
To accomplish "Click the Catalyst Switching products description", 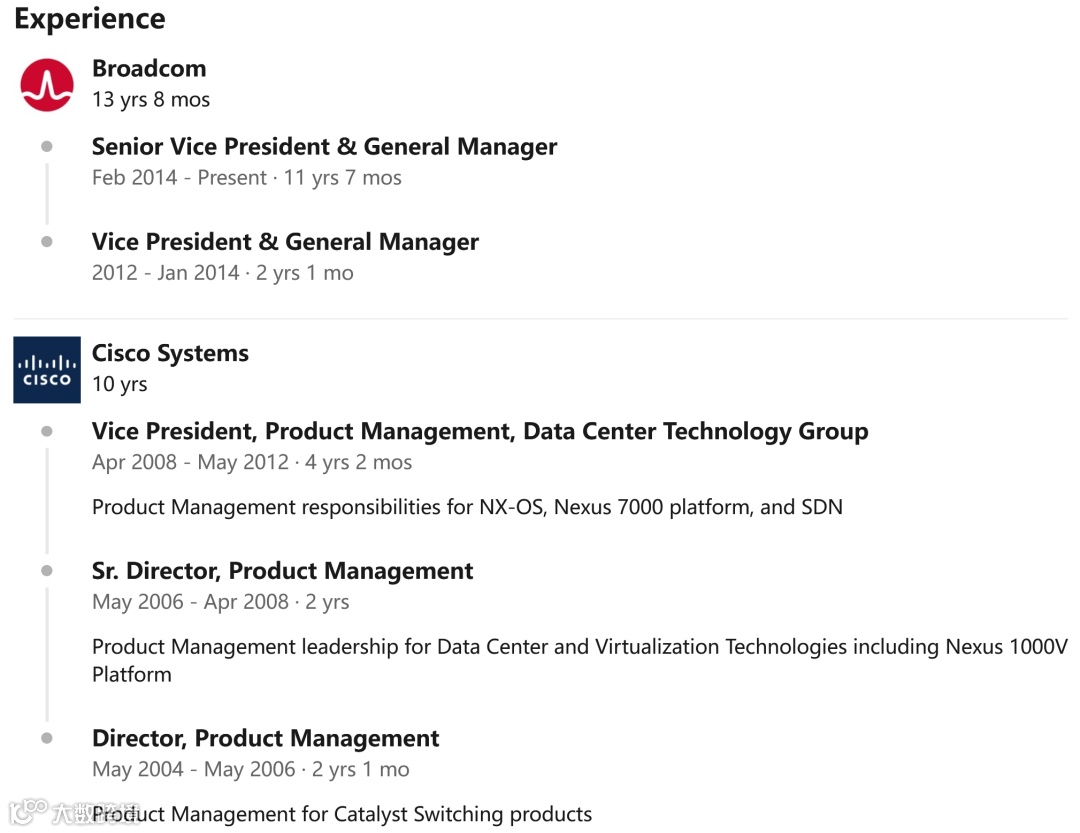I will point(342,814).
